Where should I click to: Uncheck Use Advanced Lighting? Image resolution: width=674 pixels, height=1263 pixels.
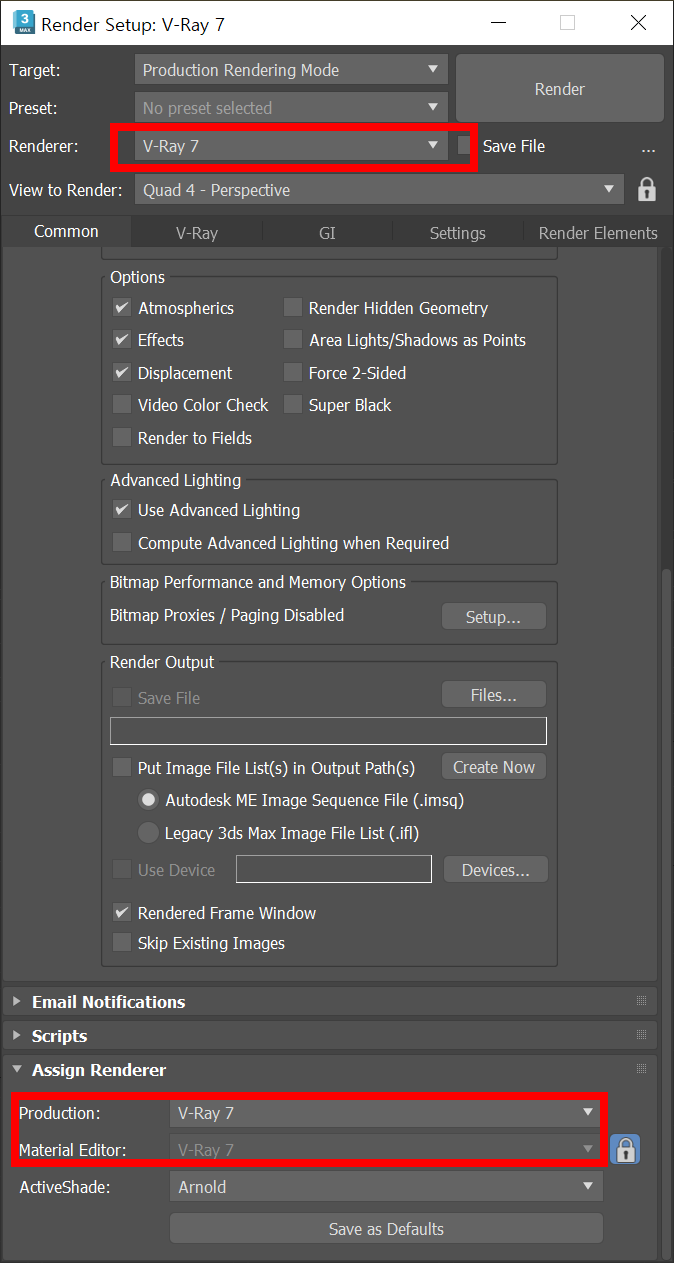[x=122, y=510]
